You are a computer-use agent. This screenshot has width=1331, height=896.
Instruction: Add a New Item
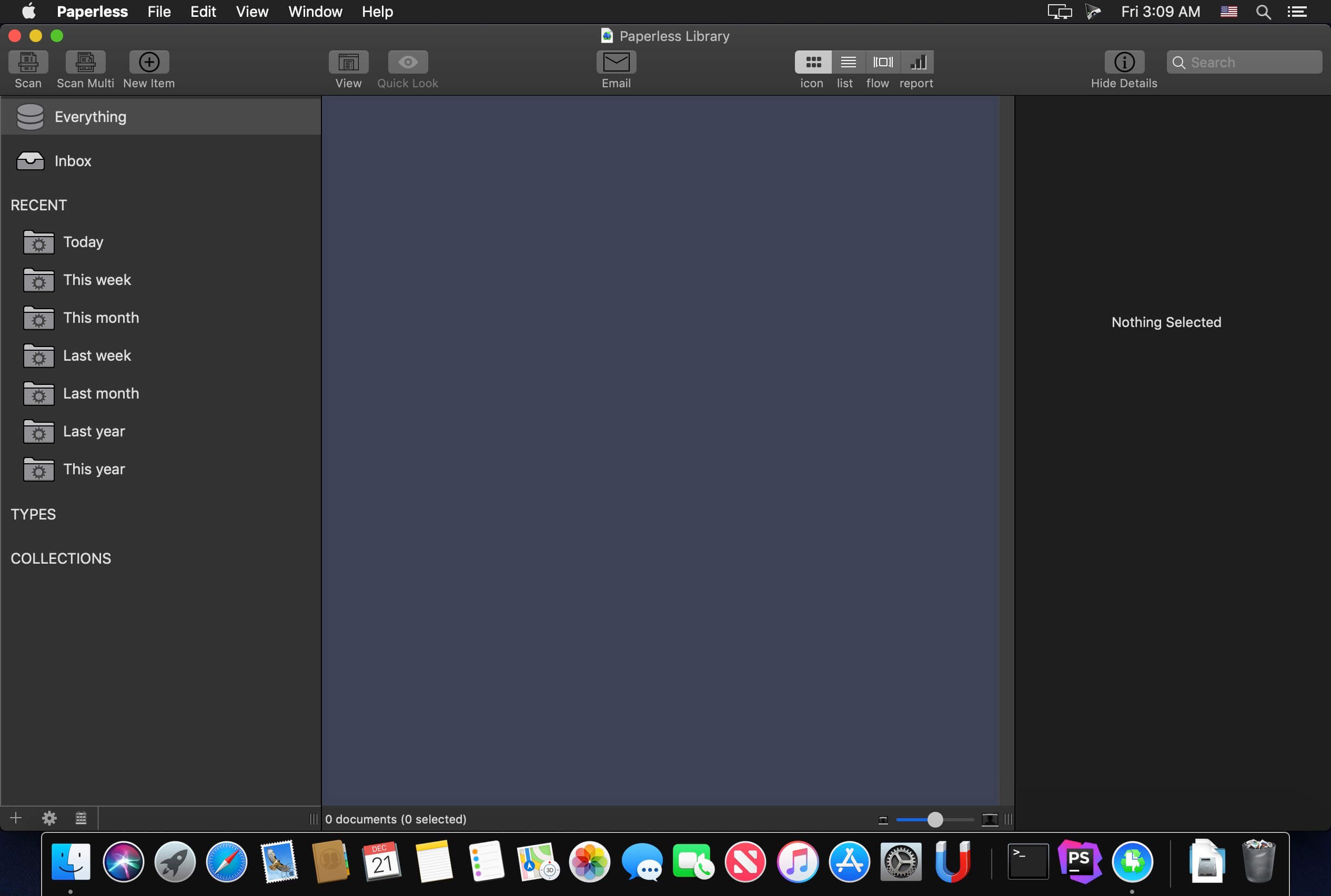(149, 62)
